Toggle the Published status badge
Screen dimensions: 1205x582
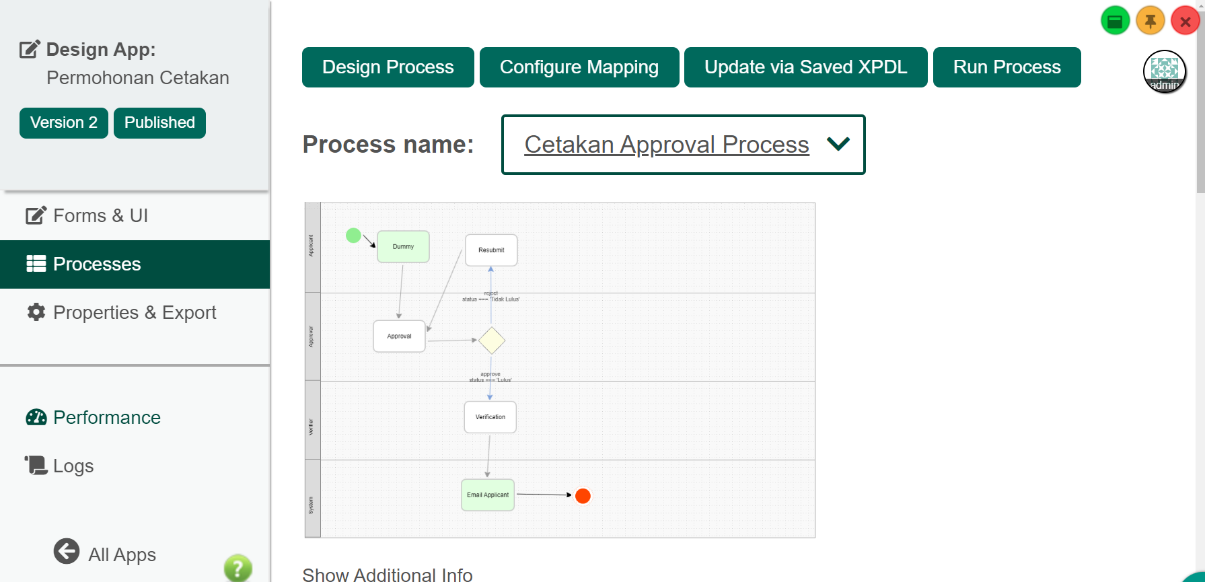[160, 123]
